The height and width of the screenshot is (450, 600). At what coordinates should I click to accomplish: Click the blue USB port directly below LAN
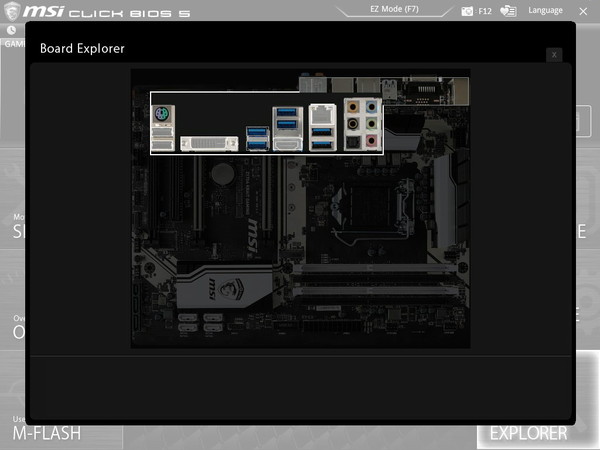coord(322,132)
